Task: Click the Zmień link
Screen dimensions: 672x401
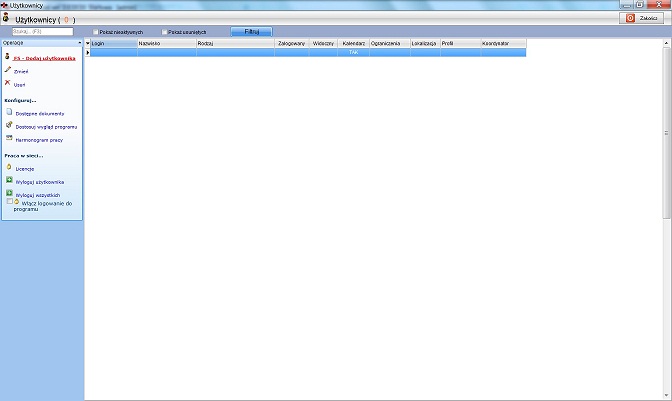Action: coord(21,72)
